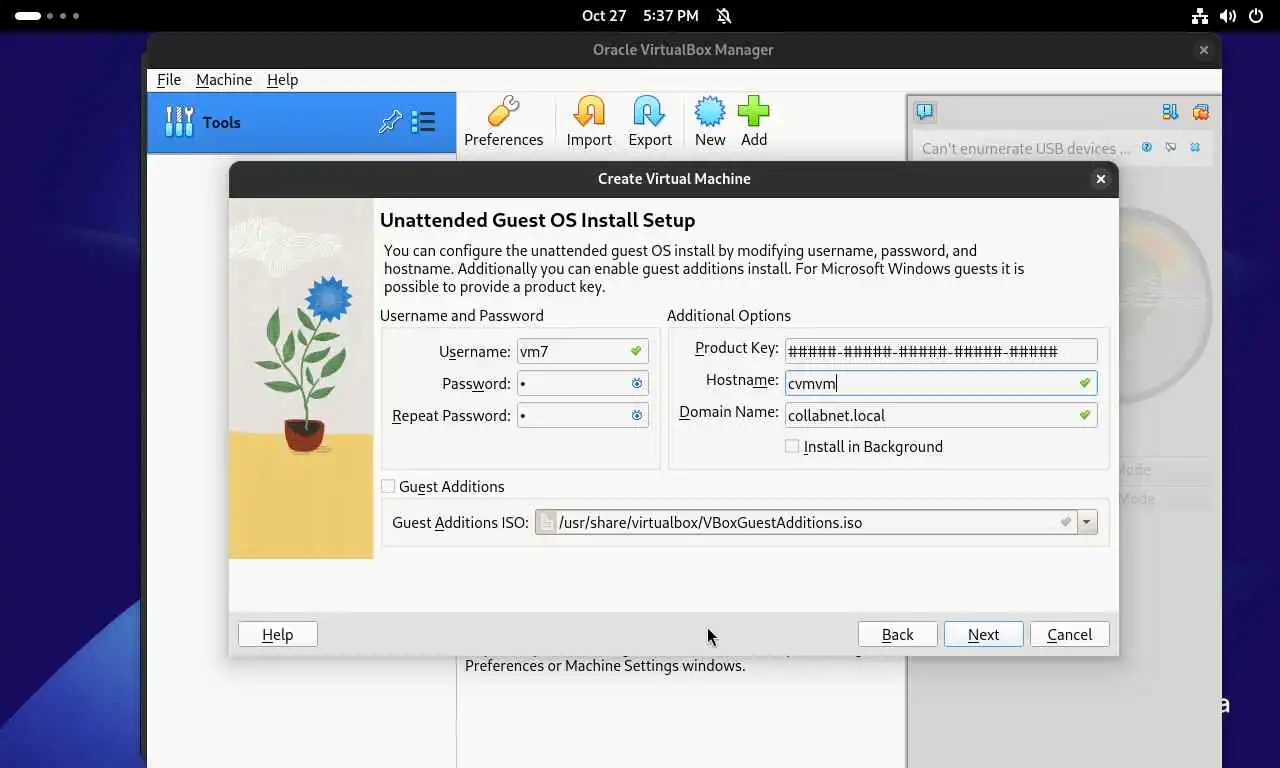Open help for the USB devices notification
This screenshot has width=1280, height=768.
coord(1147,147)
